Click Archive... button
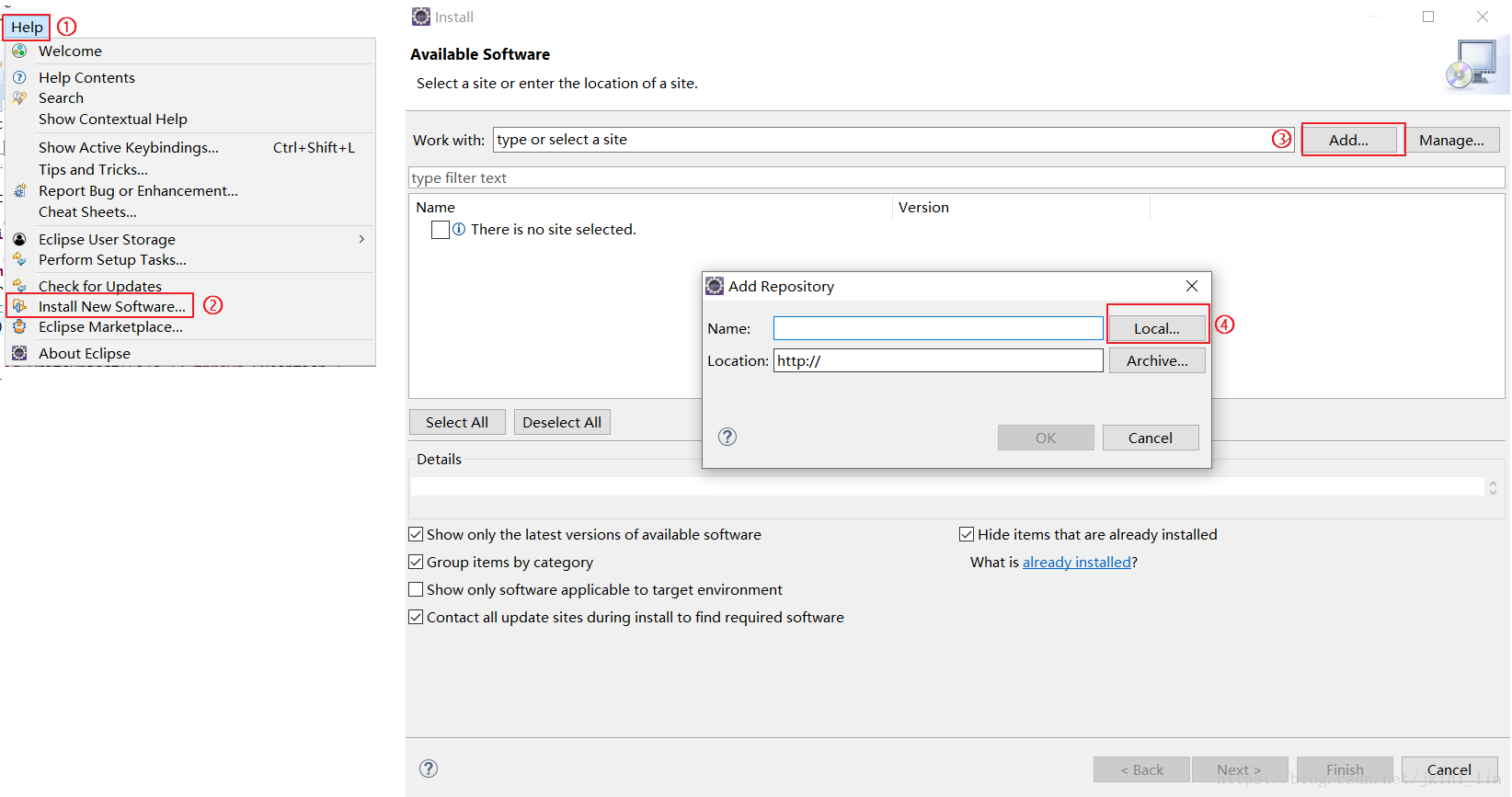This screenshot has height=797, width=1512. [x=1157, y=360]
